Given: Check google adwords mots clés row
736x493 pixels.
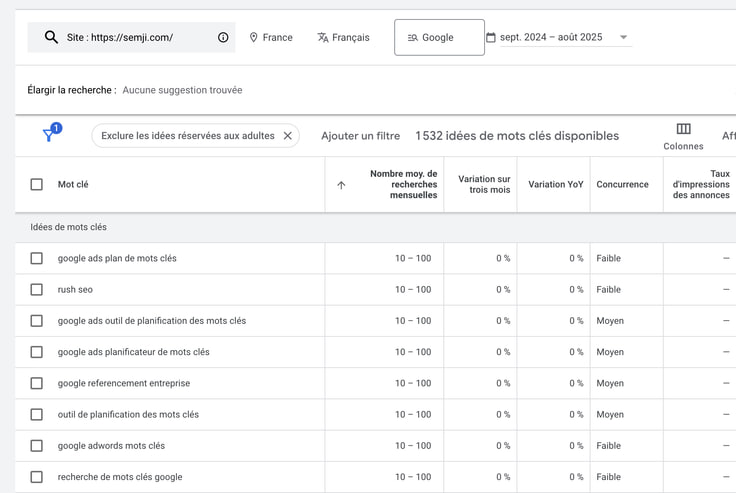Looking at the screenshot, I should 37,446.
